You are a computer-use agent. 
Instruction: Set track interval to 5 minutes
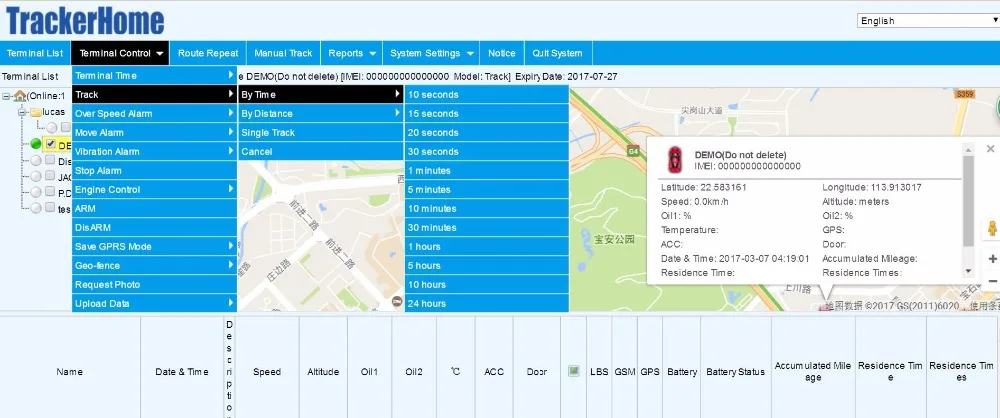click(487, 190)
